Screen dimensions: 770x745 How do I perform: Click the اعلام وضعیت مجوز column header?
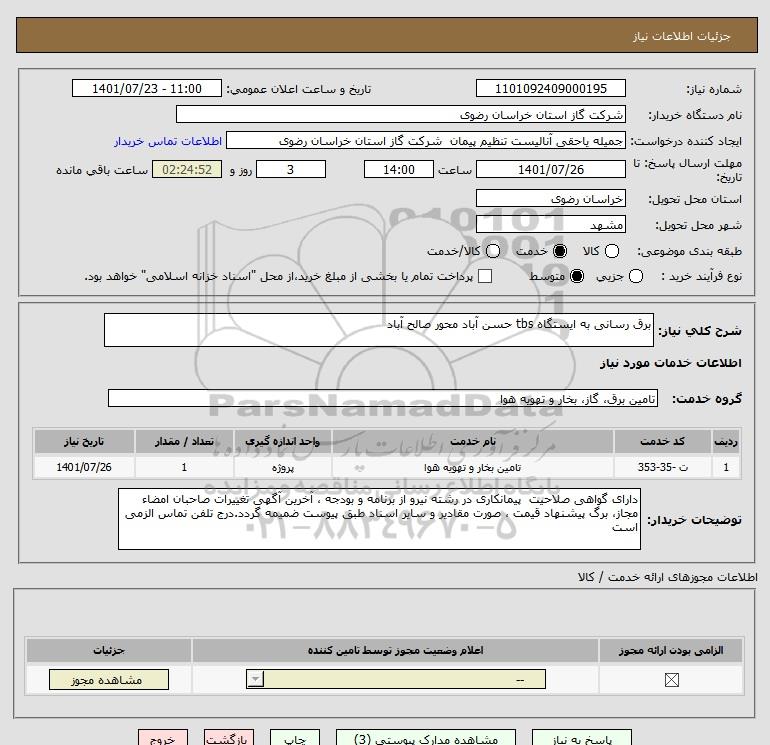click(395, 650)
